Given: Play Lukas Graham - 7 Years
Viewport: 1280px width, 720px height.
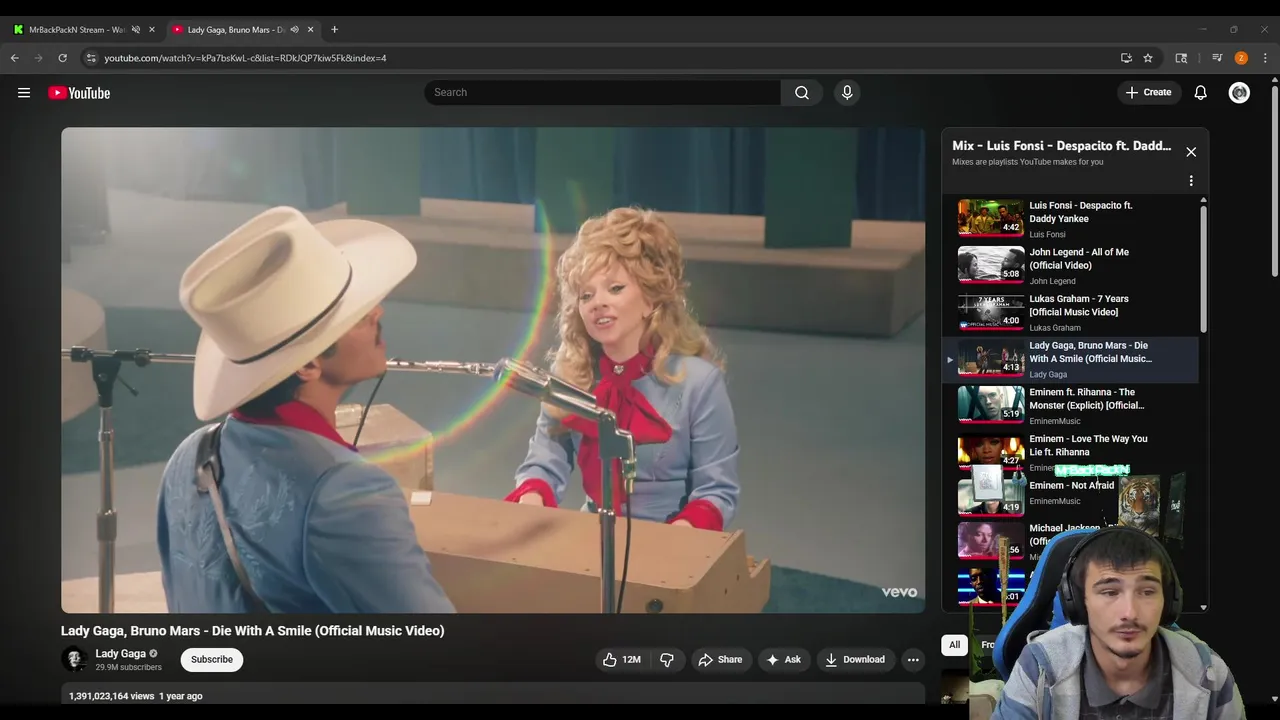Looking at the screenshot, I should click(1072, 312).
